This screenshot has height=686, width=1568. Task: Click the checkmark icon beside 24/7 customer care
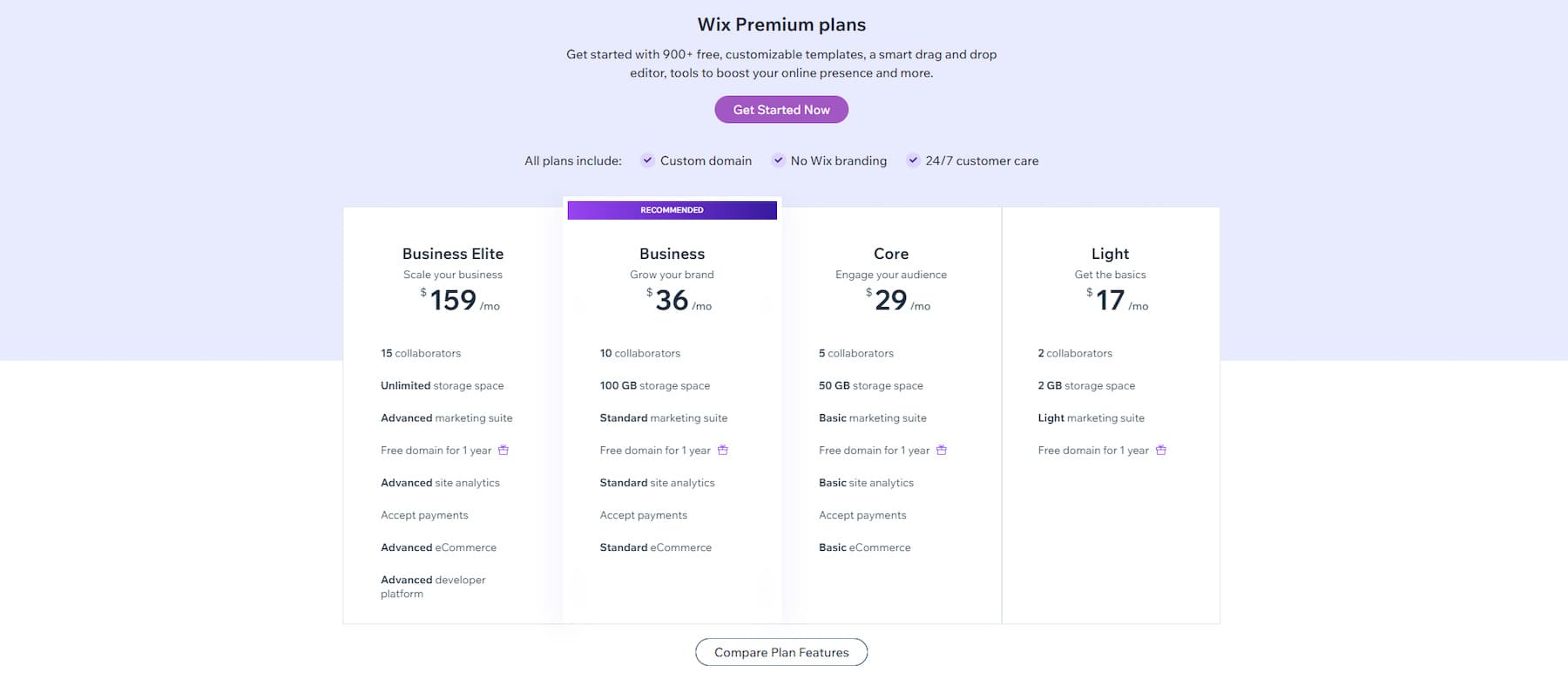pos(913,160)
